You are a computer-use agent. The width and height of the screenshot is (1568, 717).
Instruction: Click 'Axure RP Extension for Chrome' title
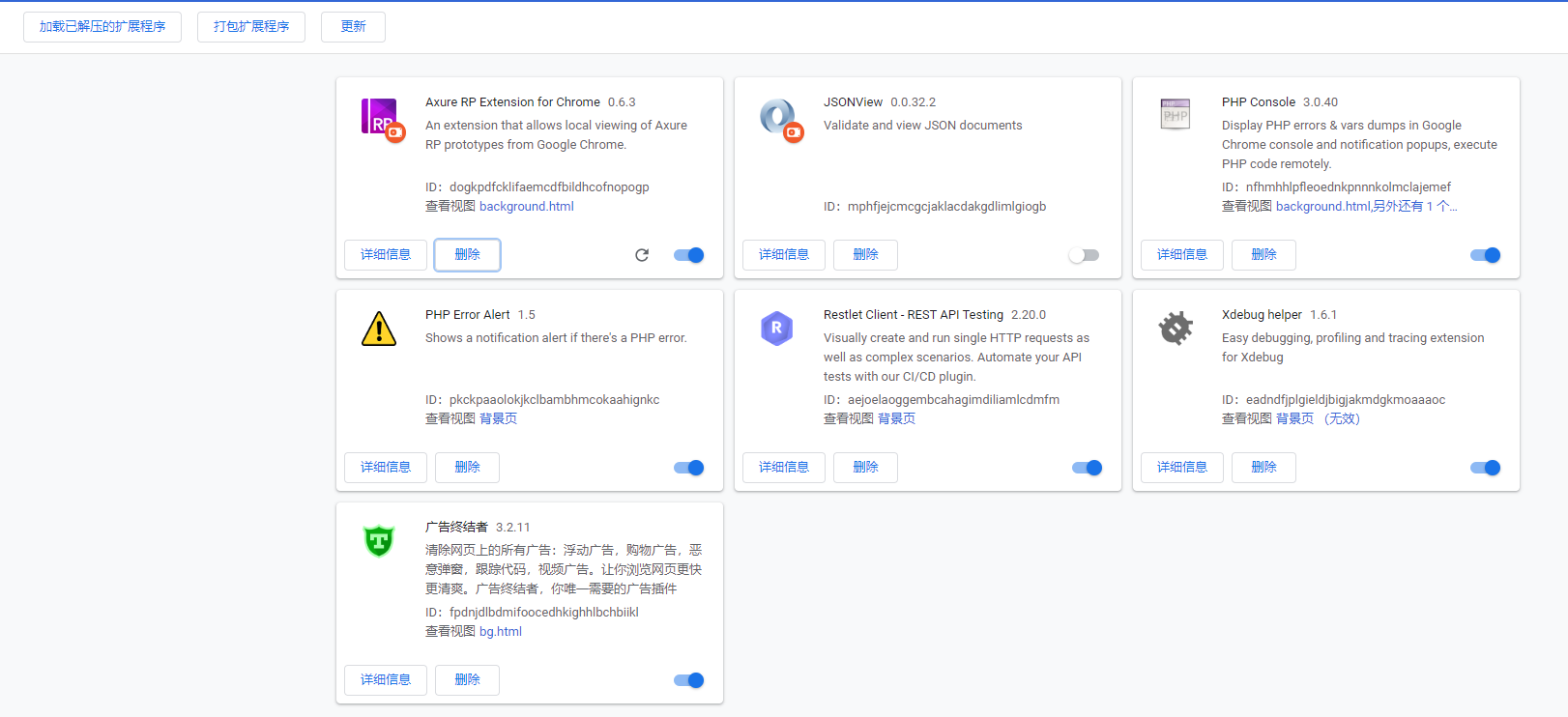tap(512, 102)
